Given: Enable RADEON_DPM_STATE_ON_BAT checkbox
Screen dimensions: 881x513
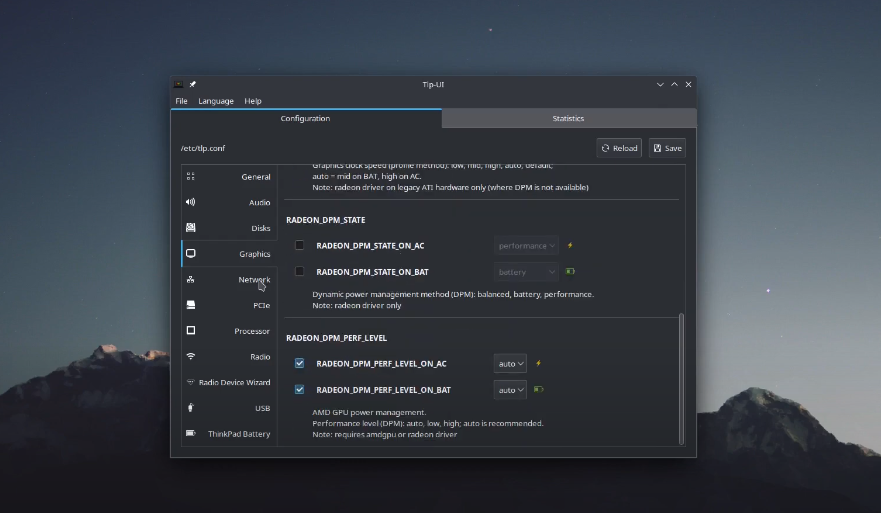Looking at the screenshot, I should 299,271.
